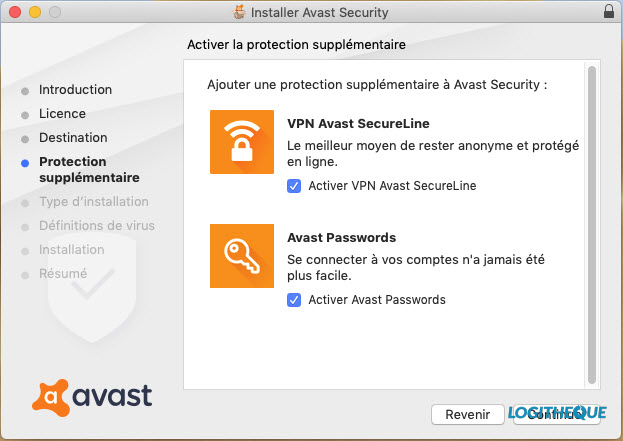
Task: Select the Destination step in sidebar
Action: (73, 137)
